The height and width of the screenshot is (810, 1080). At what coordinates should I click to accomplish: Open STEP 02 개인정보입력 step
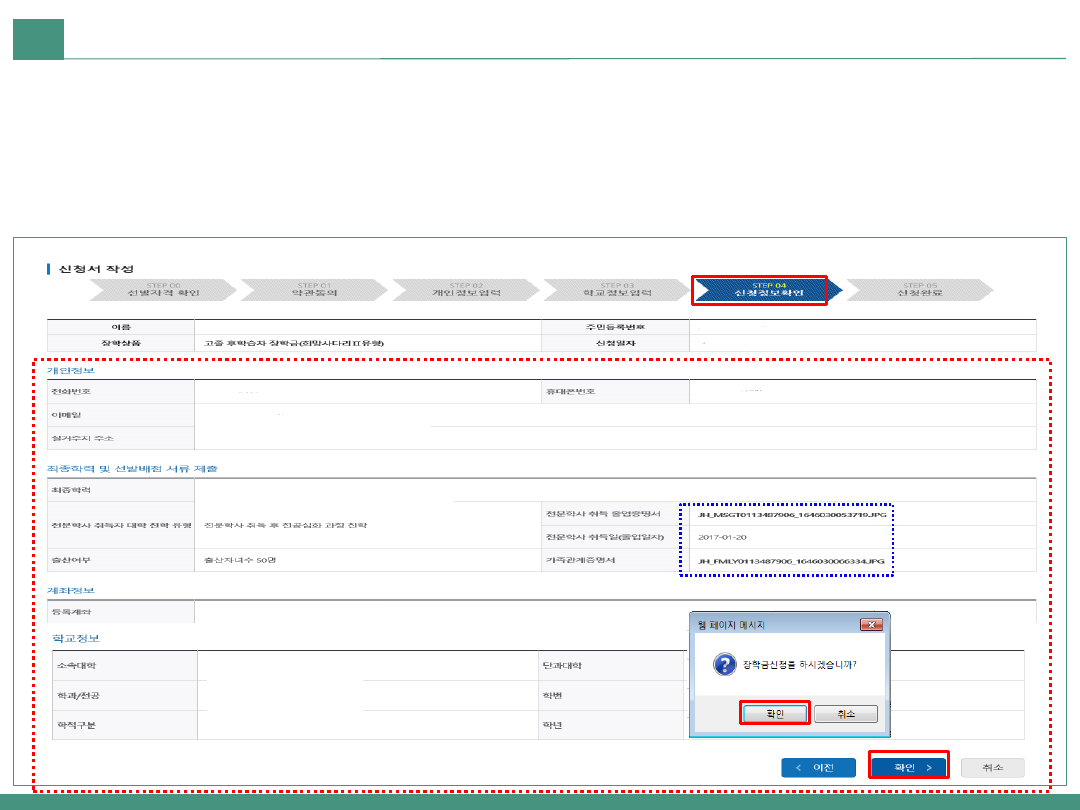point(465,290)
